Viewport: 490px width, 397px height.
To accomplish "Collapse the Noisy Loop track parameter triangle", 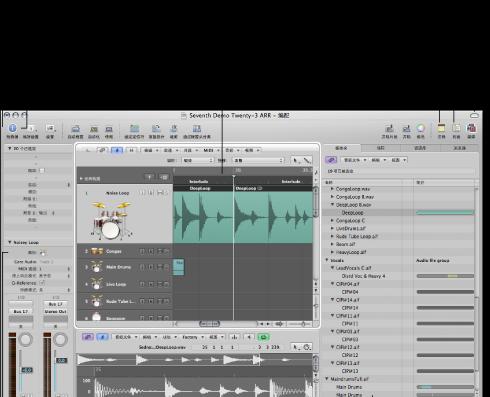I will coord(10,242).
